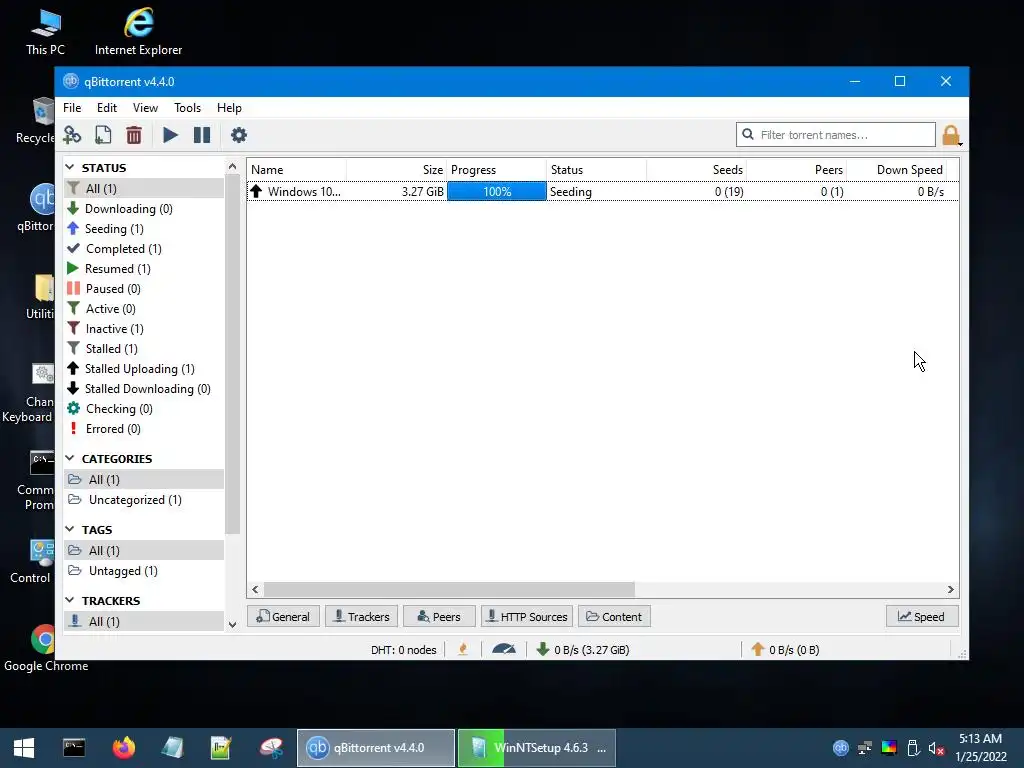The width and height of the screenshot is (1024, 768).
Task: Click the connection status flame icon
Action: [x=463, y=650]
